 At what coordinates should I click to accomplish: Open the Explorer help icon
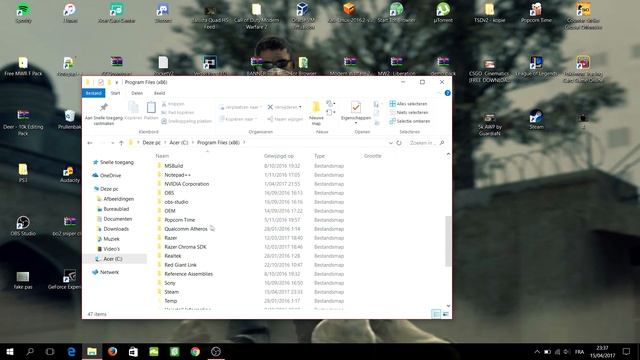pos(447,93)
